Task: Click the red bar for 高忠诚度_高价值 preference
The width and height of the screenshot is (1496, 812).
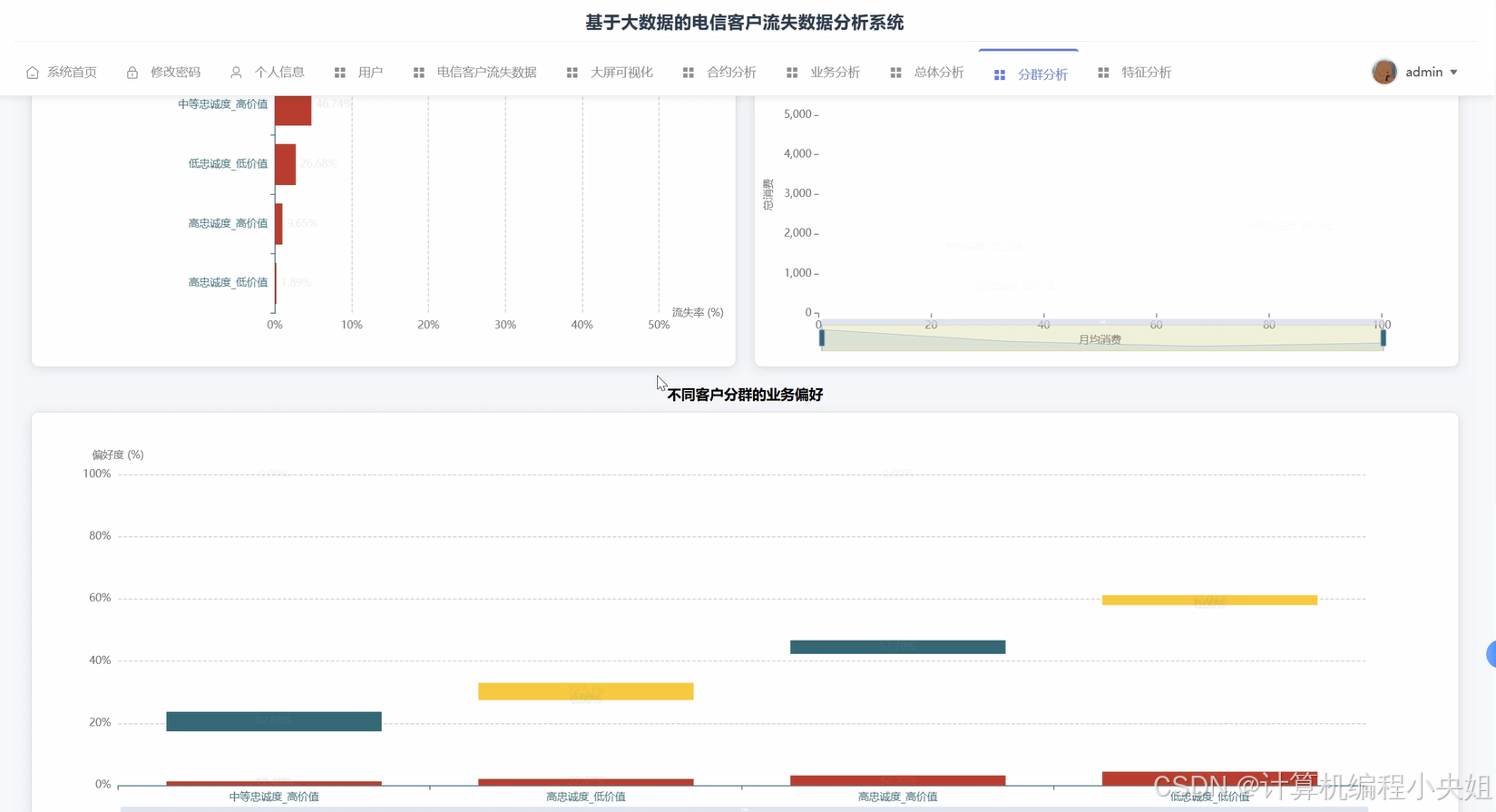Action: pos(897,780)
